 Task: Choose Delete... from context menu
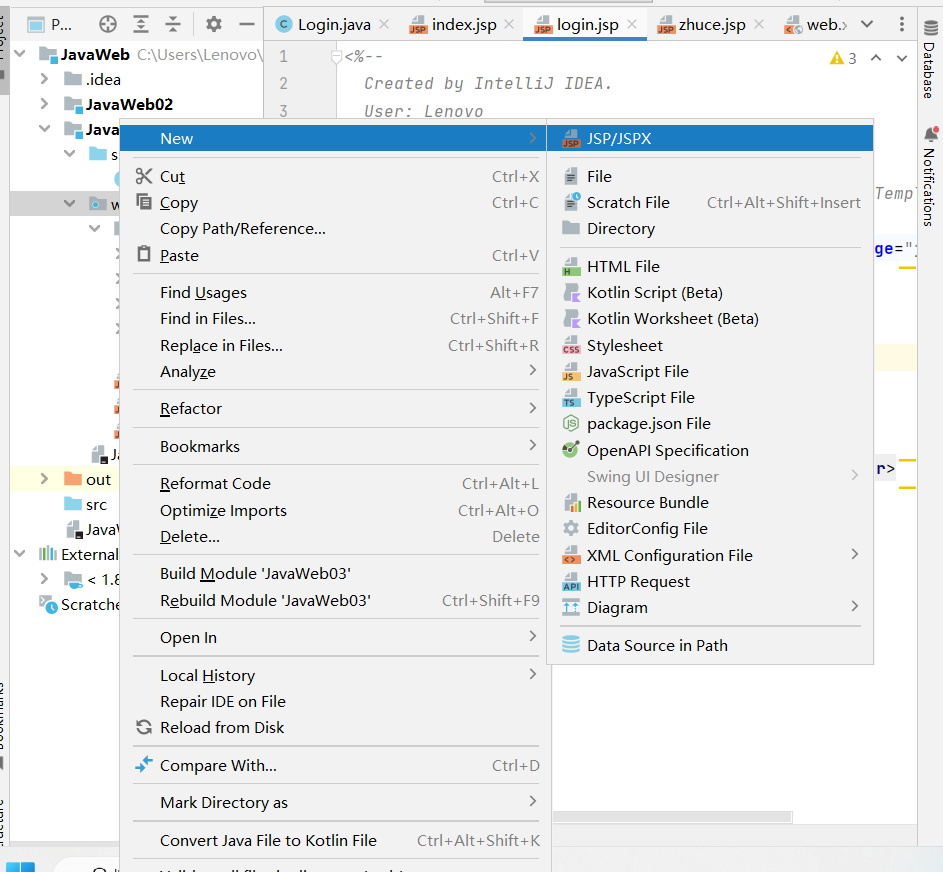[333, 536]
